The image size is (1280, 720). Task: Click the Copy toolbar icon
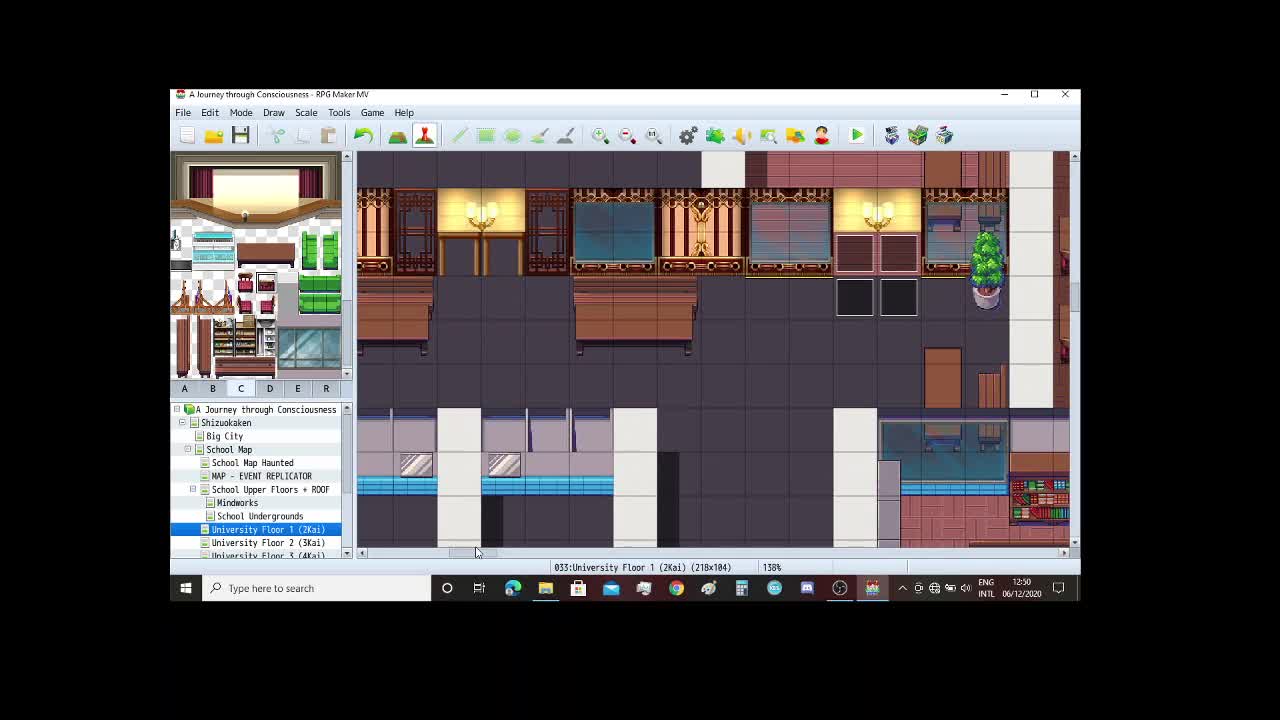tap(303, 135)
